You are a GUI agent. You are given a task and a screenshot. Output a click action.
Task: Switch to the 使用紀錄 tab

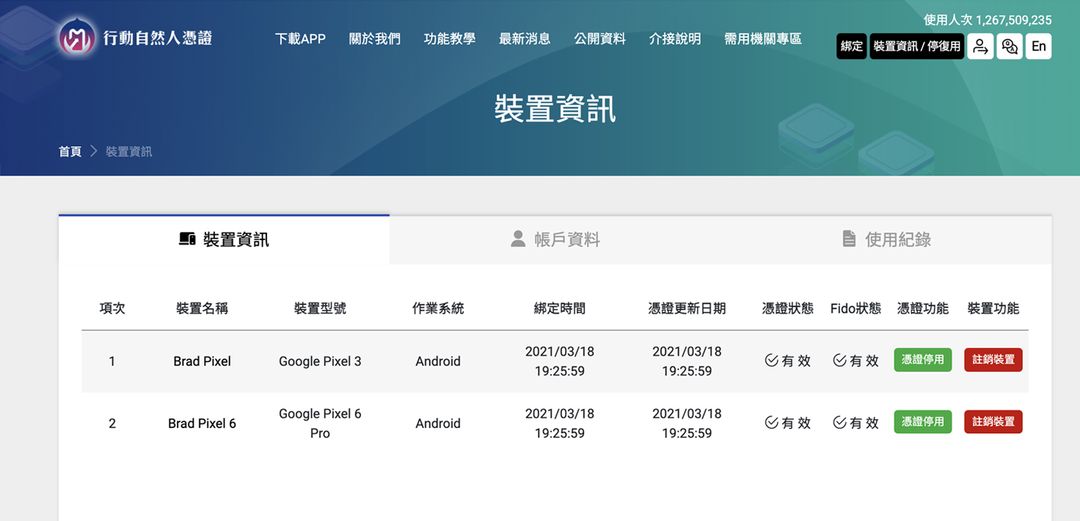[x=886, y=240]
